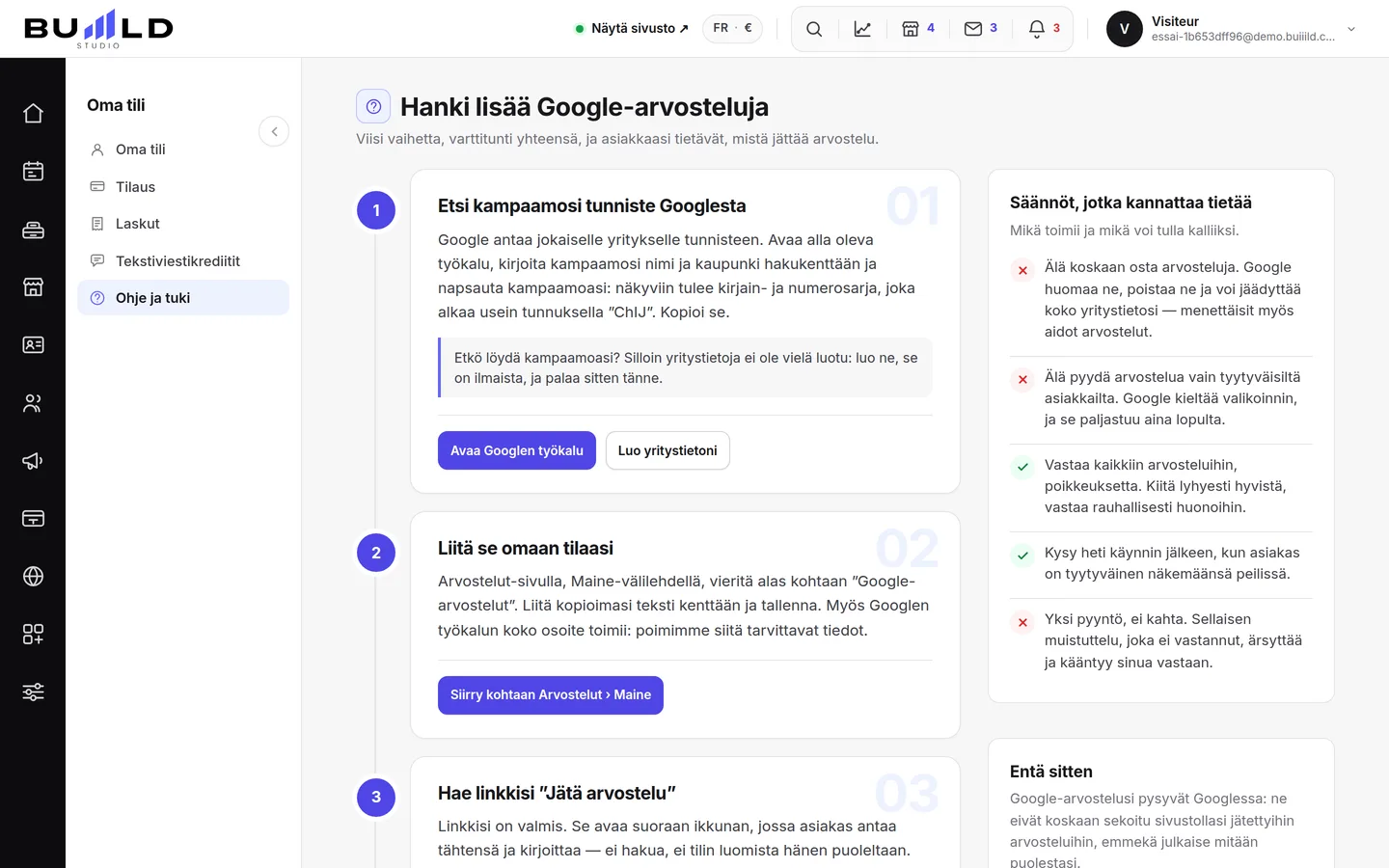1389x868 pixels.
Task: Click the note starting Etkö löydä kampaamoasi?
Action: pyautogui.click(x=686, y=367)
